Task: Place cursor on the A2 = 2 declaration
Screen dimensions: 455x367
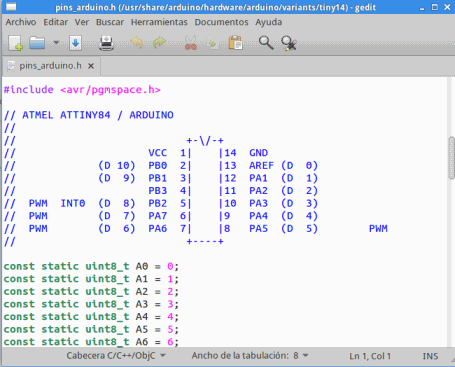Action: click(91, 292)
